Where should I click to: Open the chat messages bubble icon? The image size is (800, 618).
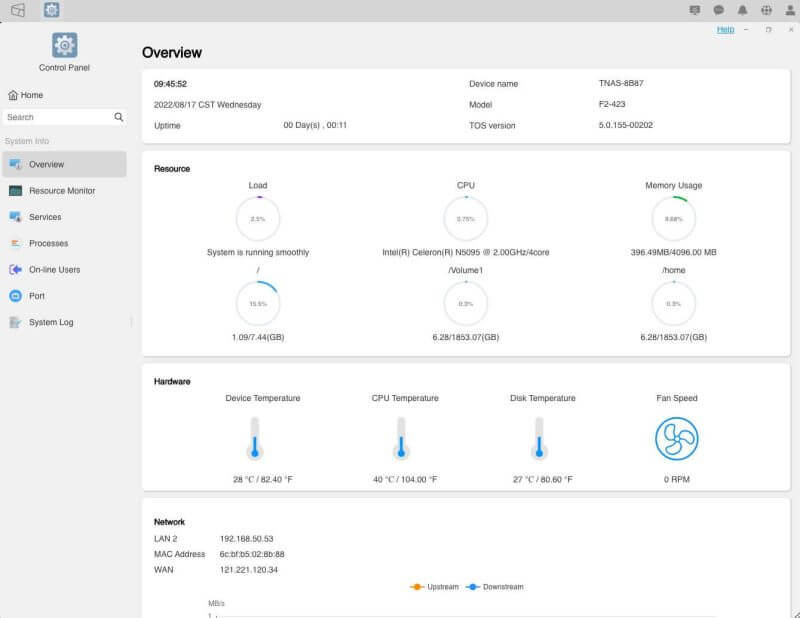tap(718, 10)
